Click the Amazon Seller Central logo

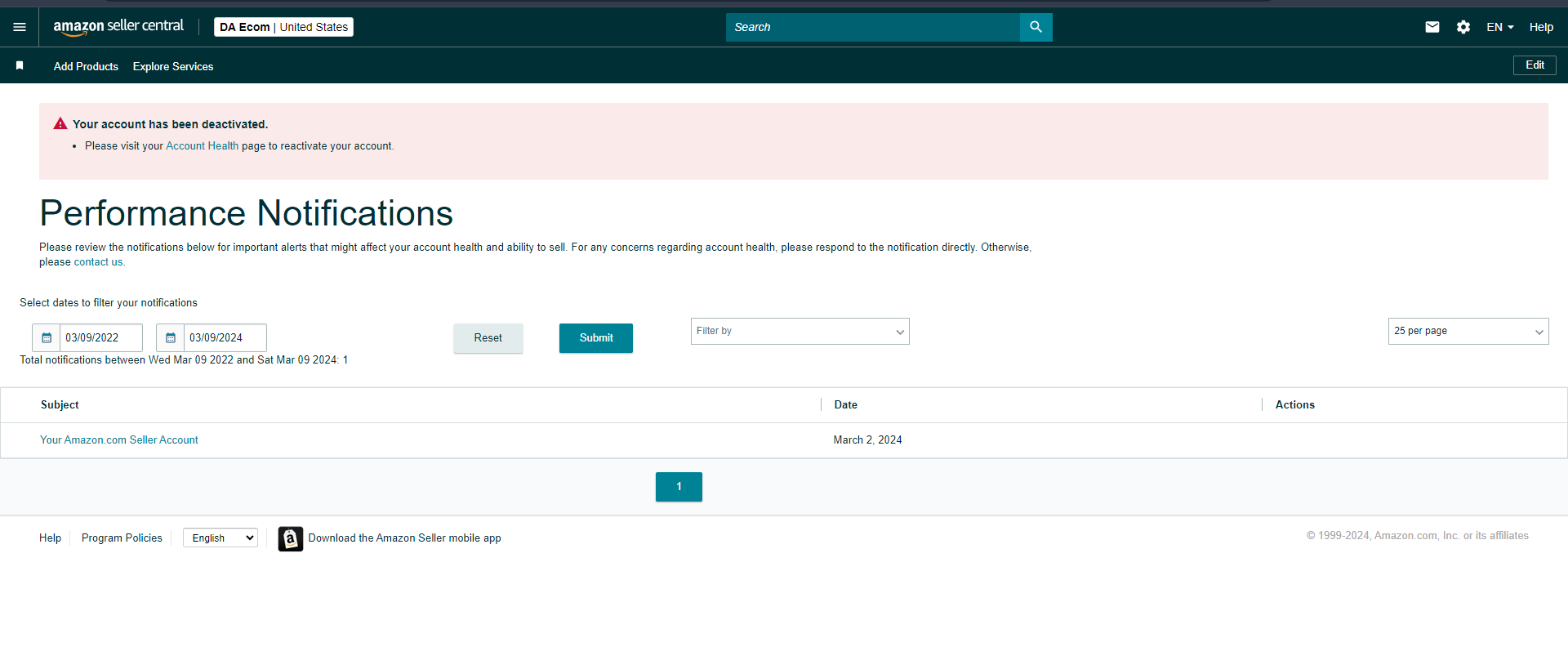118,27
